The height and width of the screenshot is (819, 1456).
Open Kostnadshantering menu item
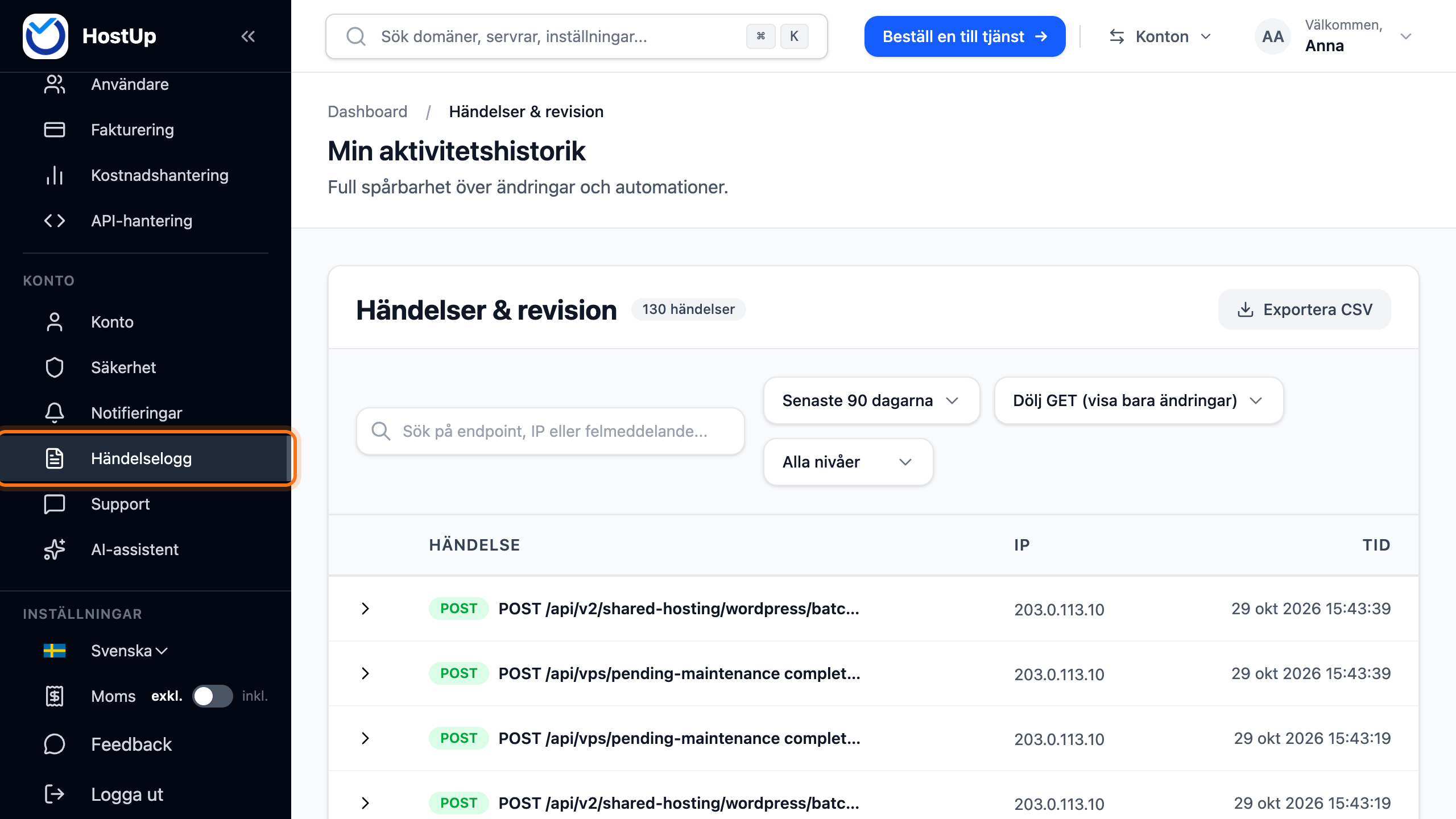146,175
